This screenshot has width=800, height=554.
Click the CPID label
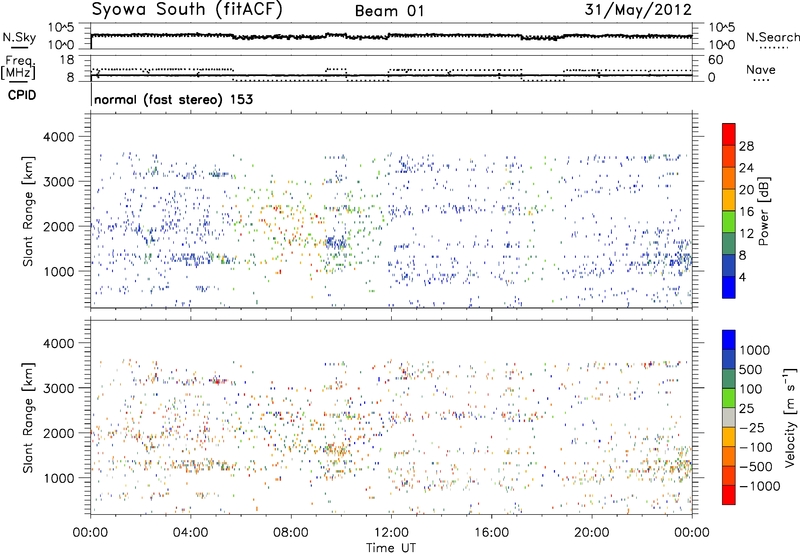point(22,95)
